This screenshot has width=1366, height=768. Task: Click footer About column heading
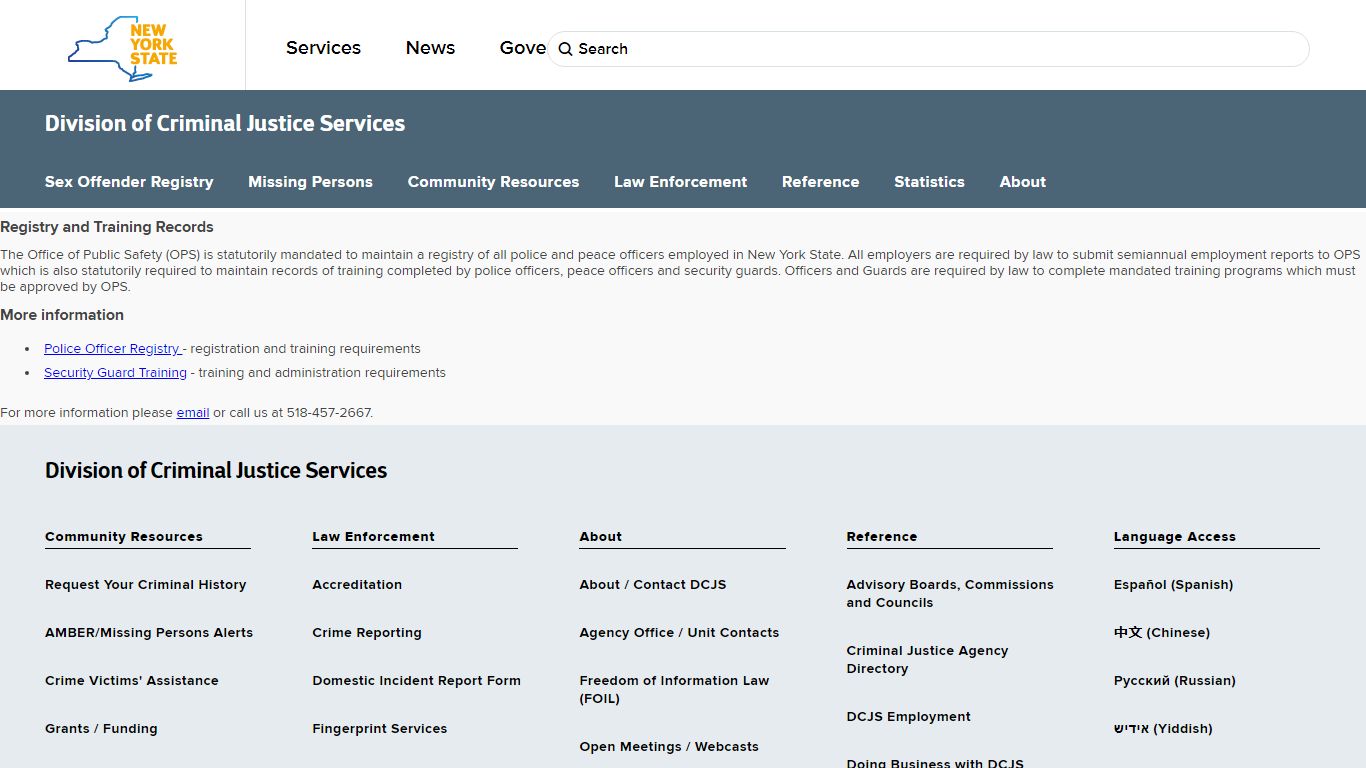click(600, 537)
